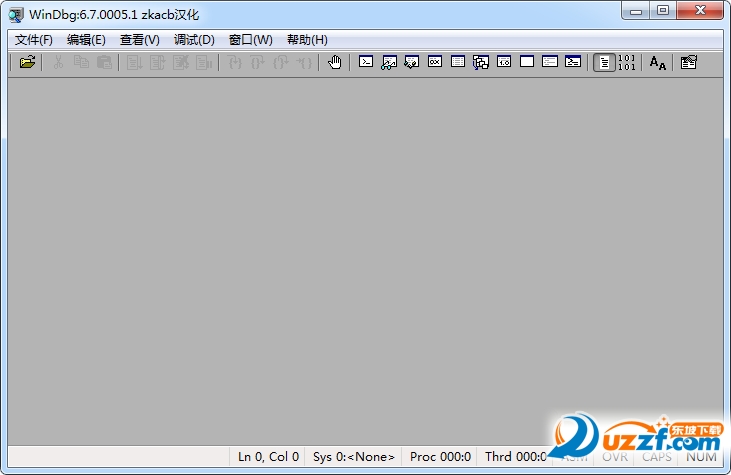731x475 pixels.
Task: Open the Scratch Pad window icon
Action: pos(527,62)
